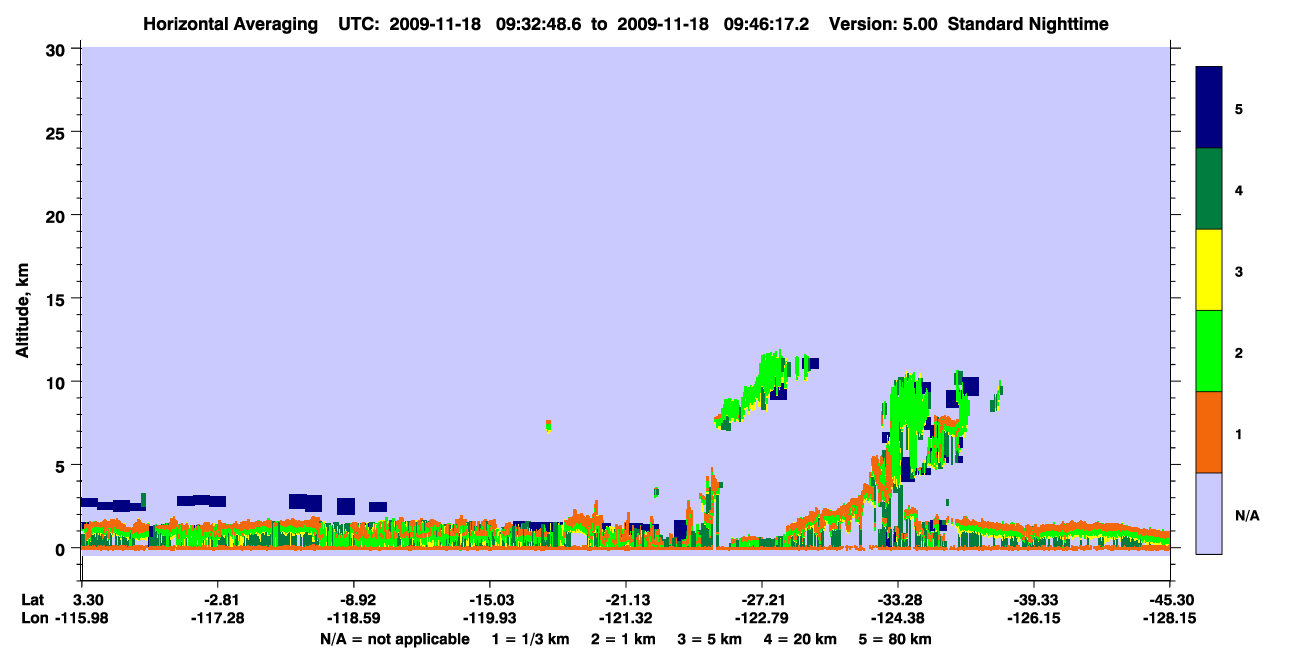Click the colorbar label '5'
1300x667 pixels.
tap(1239, 108)
